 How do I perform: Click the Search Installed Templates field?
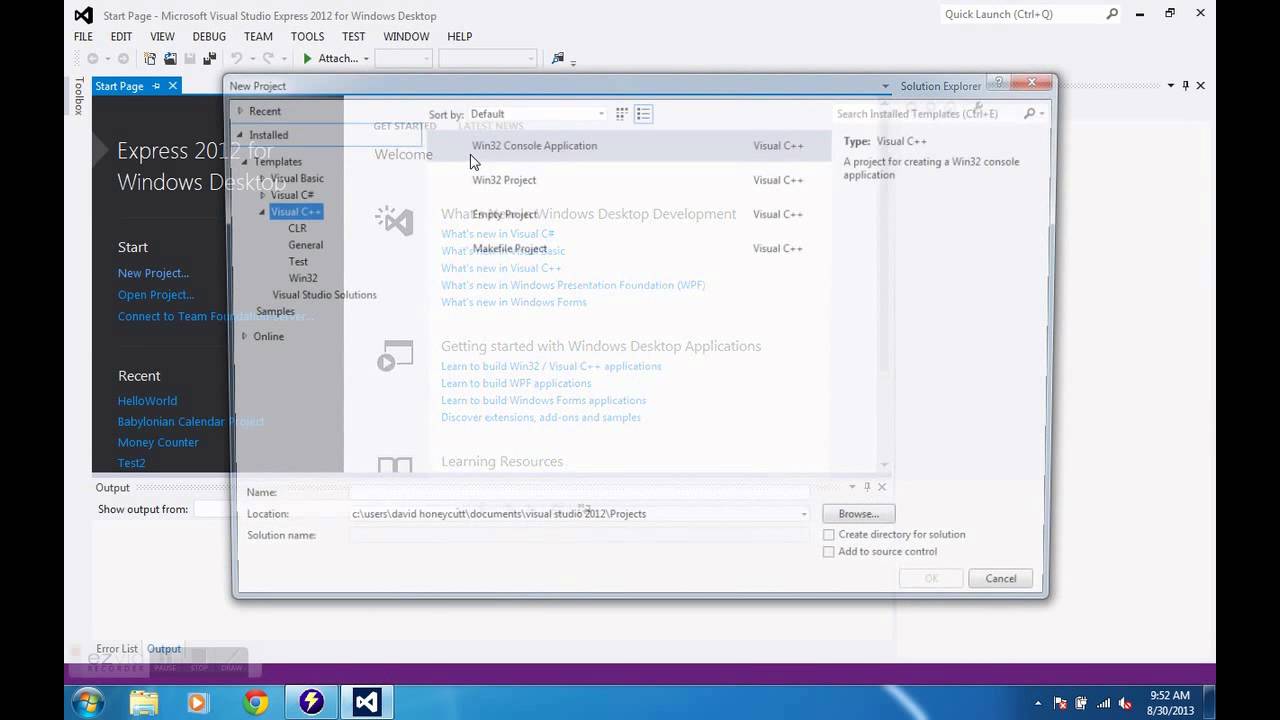pos(927,114)
